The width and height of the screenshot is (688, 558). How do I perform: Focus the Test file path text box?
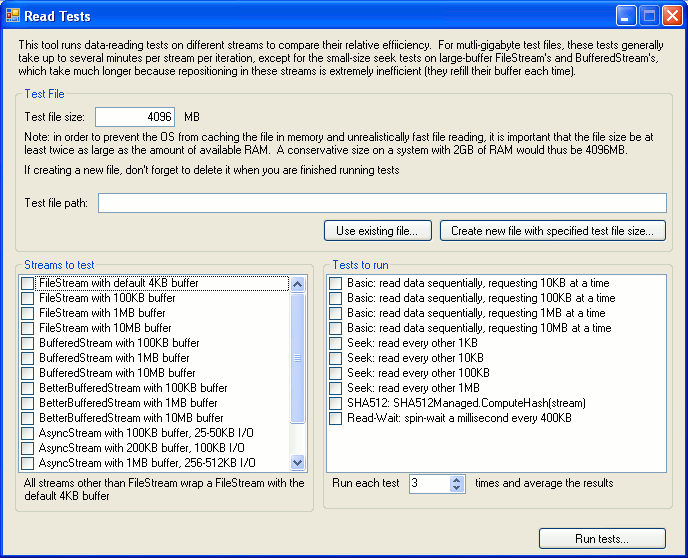[x=381, y=203]
